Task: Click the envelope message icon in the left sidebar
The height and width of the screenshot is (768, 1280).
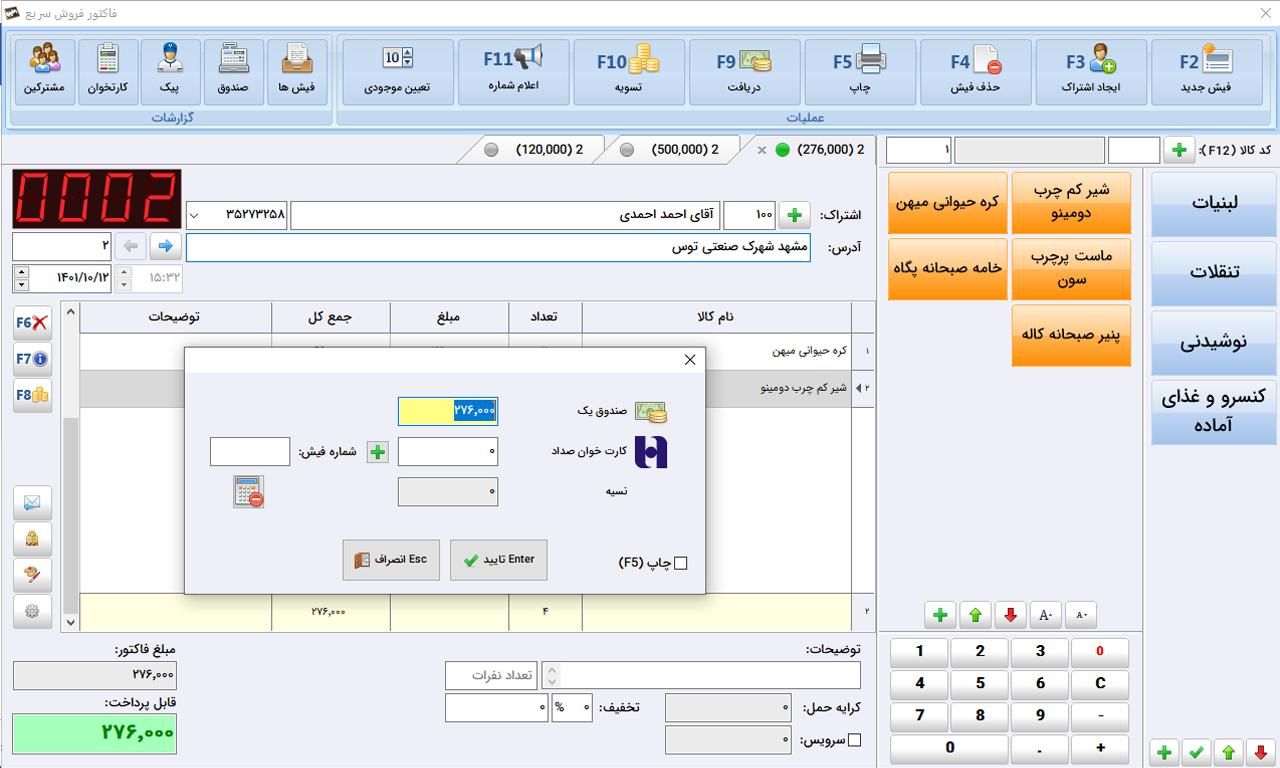Action: (x=32, y=502)
